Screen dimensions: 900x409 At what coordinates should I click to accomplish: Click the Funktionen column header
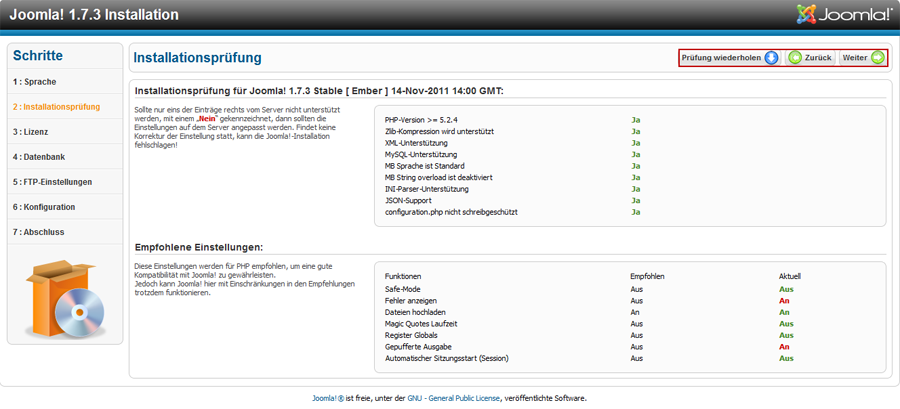(x=403, y=276)
